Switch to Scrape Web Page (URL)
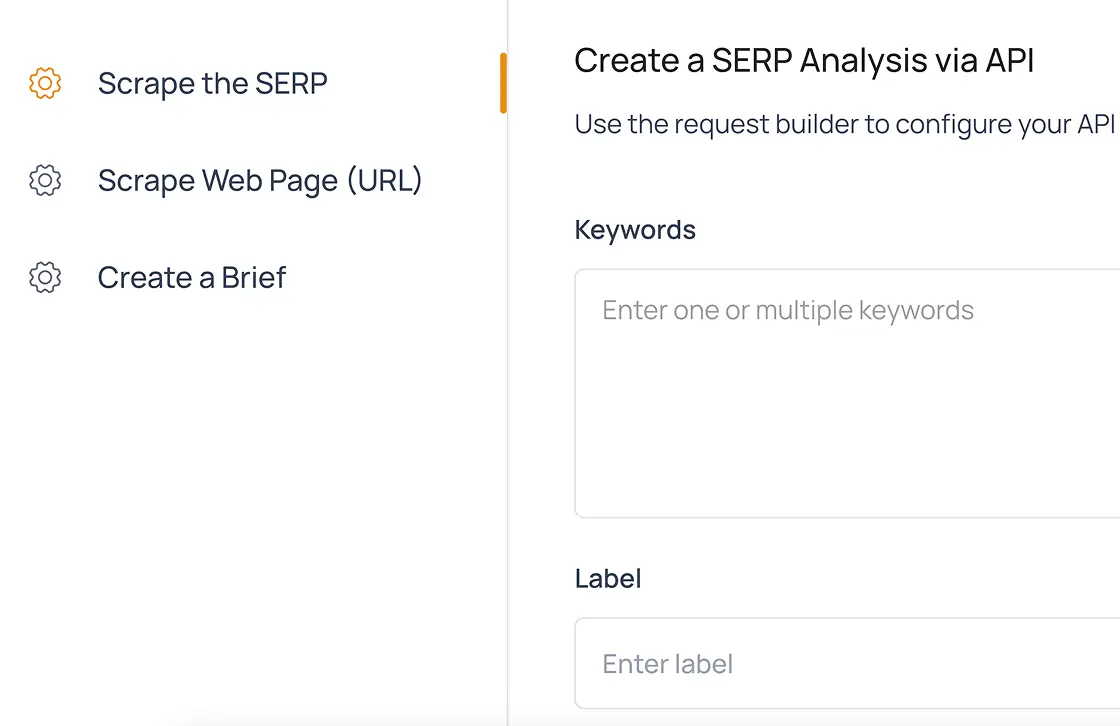The image size is (1120, 726). [260, 180]
